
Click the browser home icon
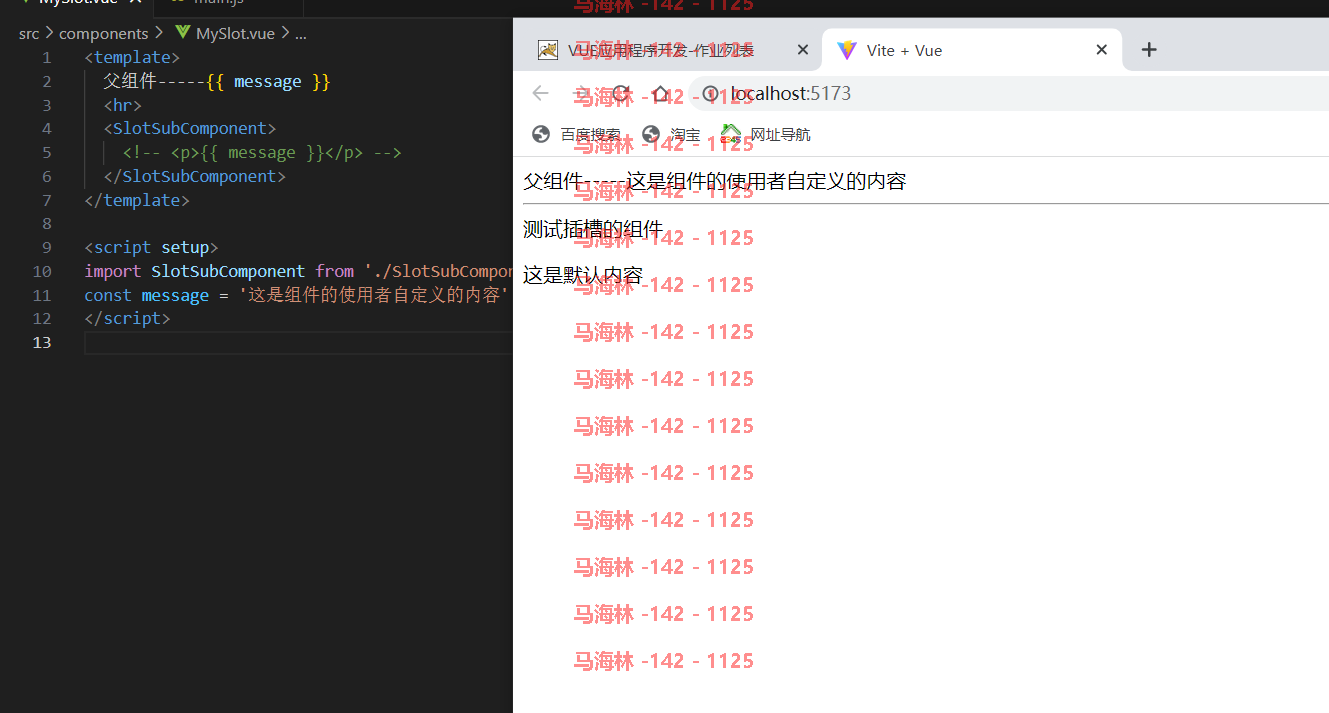tap(660, 94)
